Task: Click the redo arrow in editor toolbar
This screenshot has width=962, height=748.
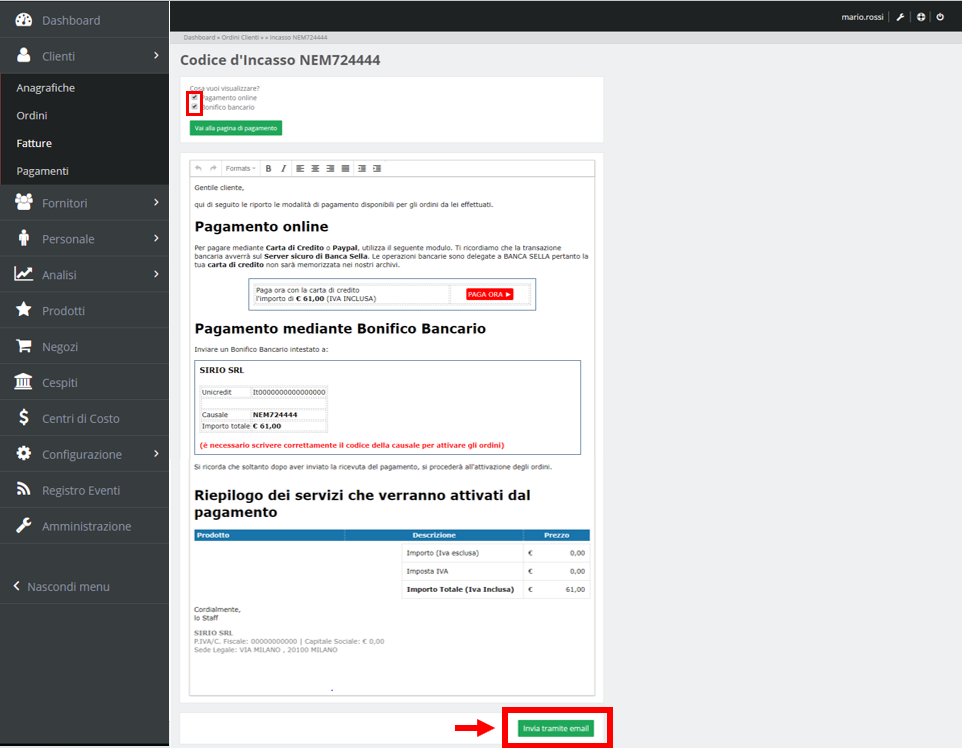Action: [213, 168]
